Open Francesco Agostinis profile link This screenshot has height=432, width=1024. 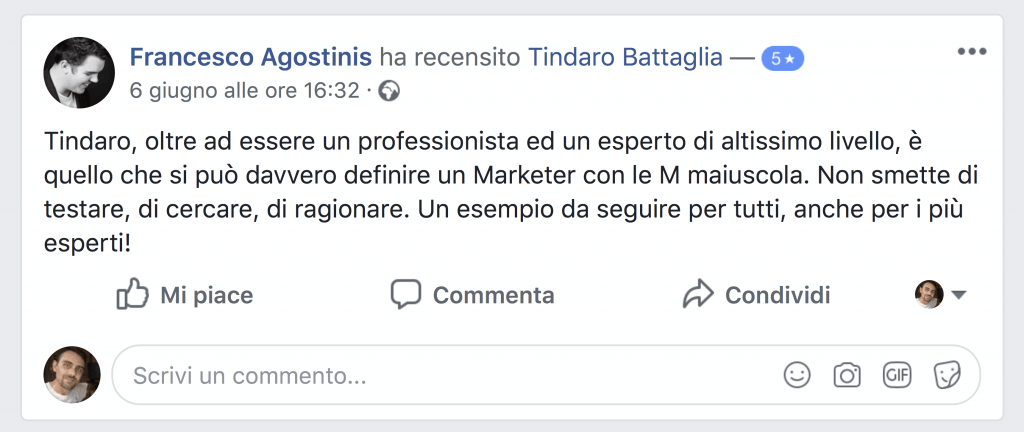pyautogui.click(x=251, y=57)
